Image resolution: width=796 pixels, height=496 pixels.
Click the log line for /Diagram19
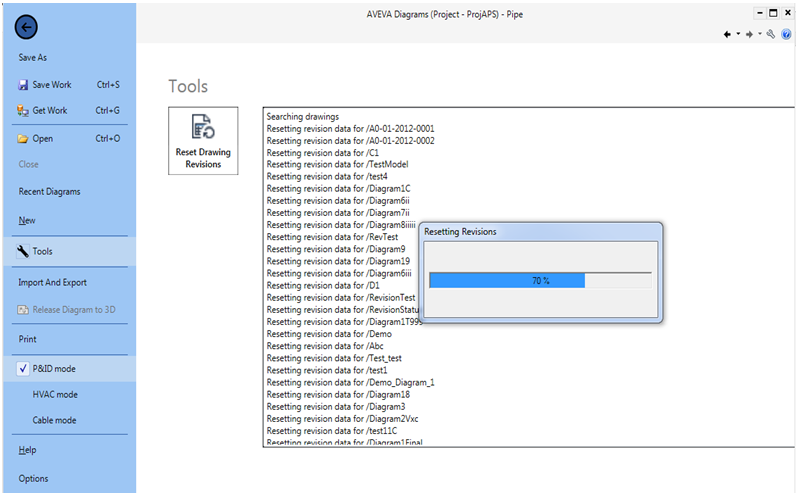coord(338,261)
